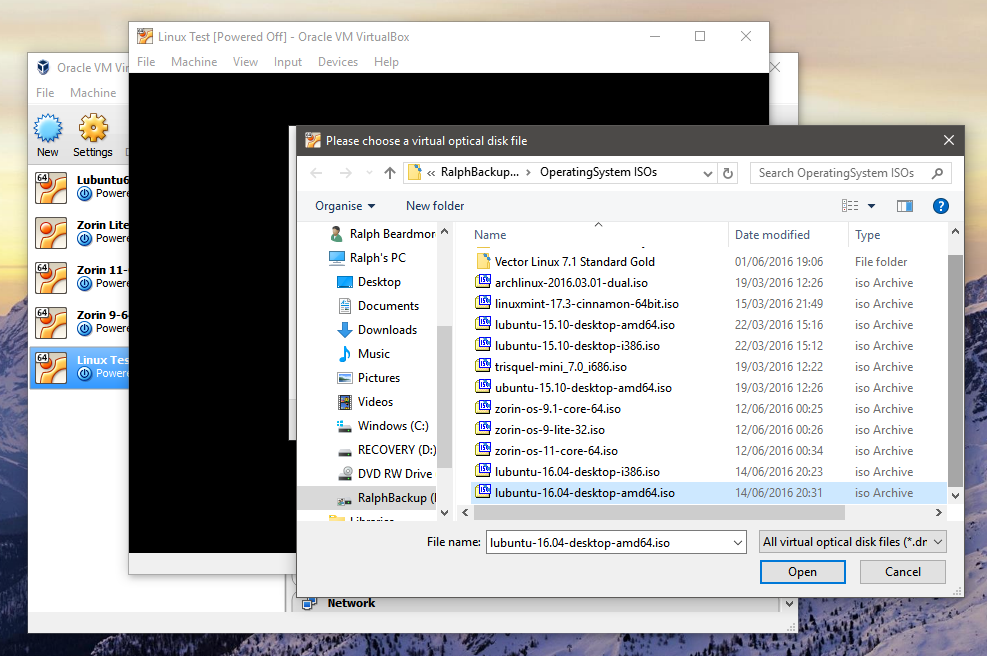Toggle the preview pane icon
The width and height of the screenshot is (987, 656).
[905, 206]
